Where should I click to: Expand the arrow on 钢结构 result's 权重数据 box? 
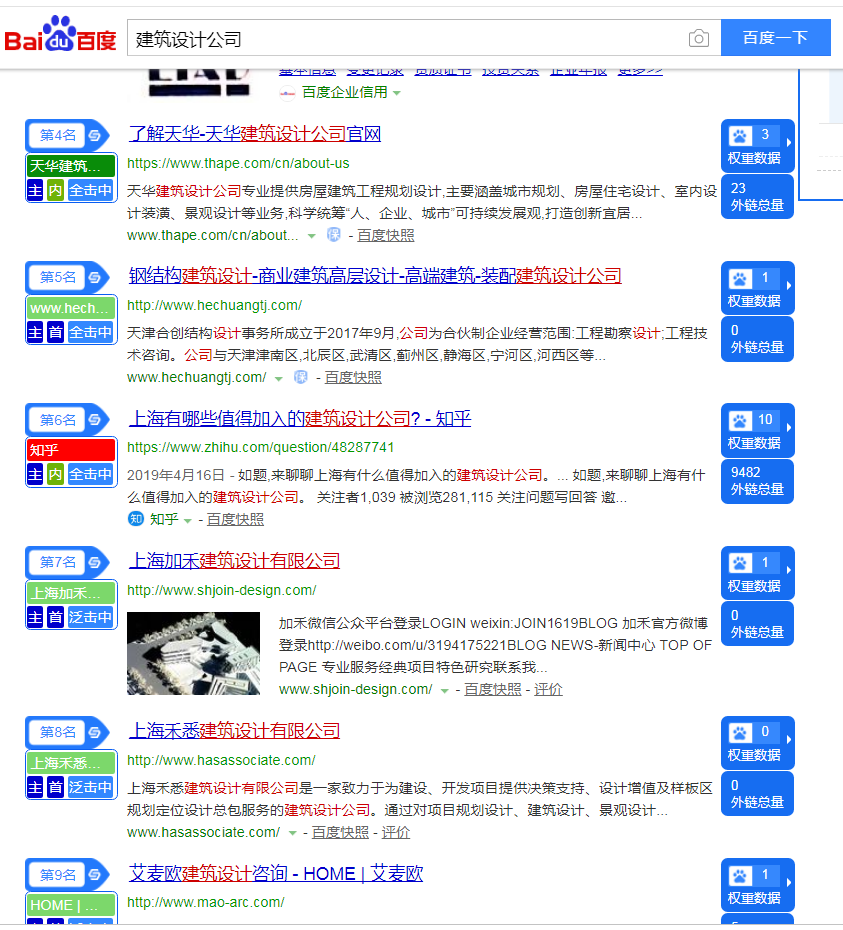coord(788,286)
